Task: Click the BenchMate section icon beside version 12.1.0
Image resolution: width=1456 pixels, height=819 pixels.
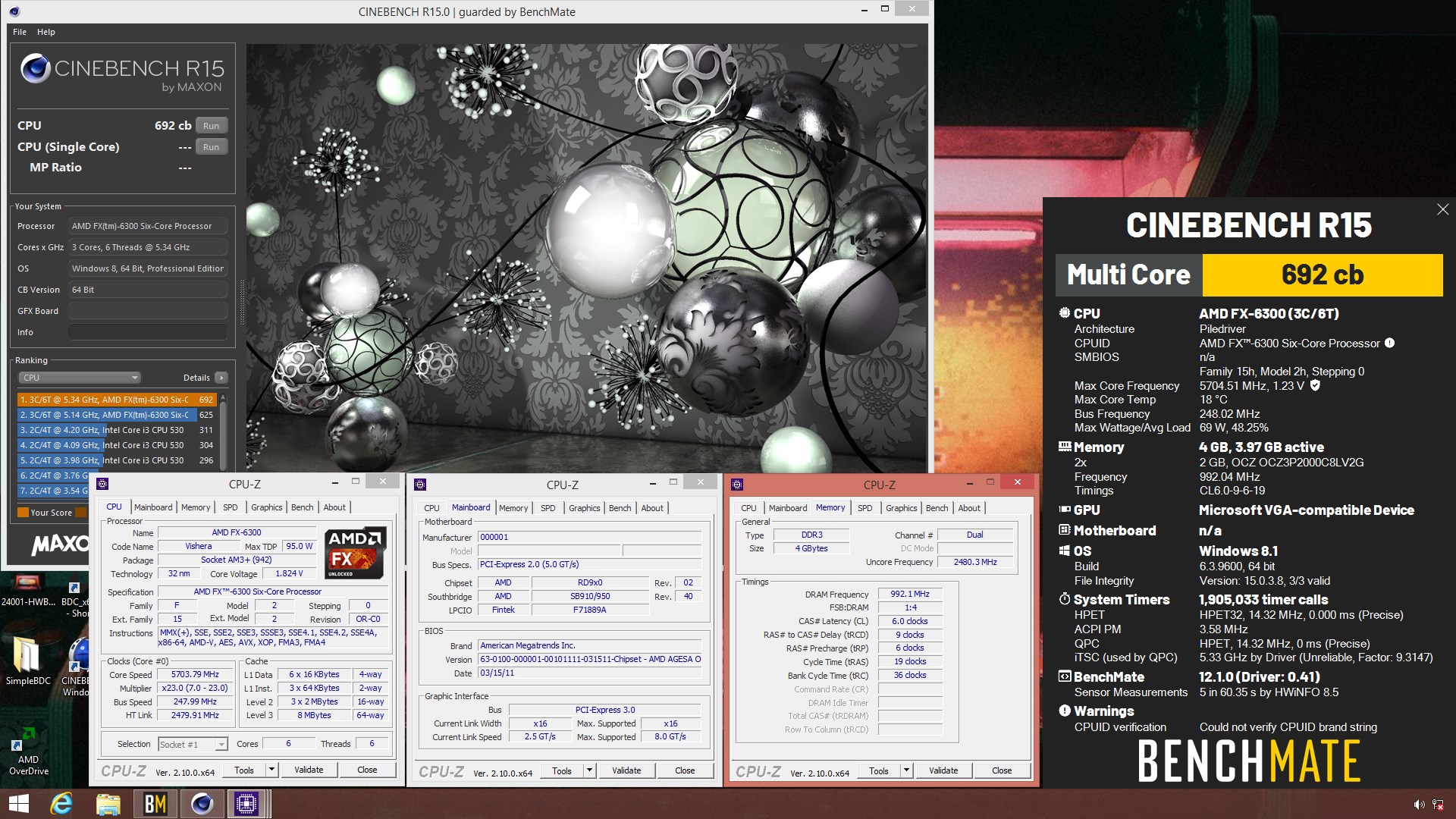Action: click(x=1065, y=676)
